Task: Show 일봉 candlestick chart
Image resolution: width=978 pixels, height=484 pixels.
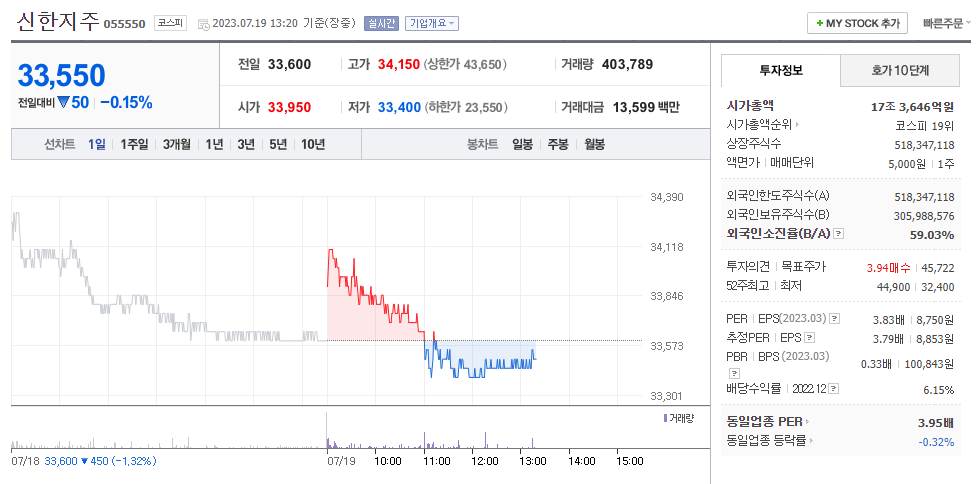Action: click(523, 144)
